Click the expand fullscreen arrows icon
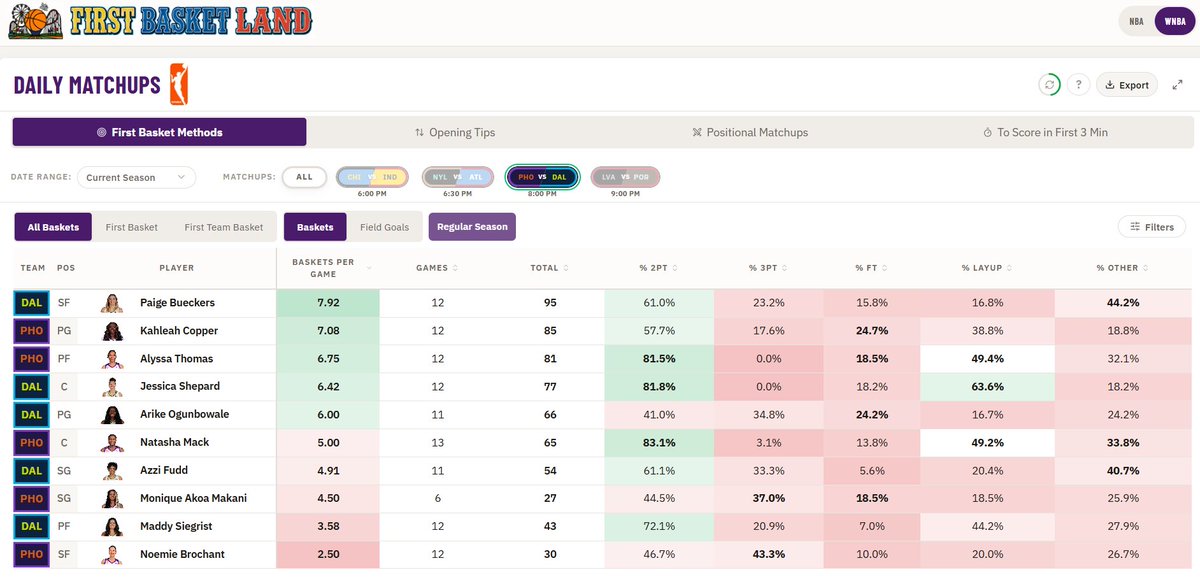Image resolution: width=1200 pixels, height=577 pixels. coord(1176,85)
